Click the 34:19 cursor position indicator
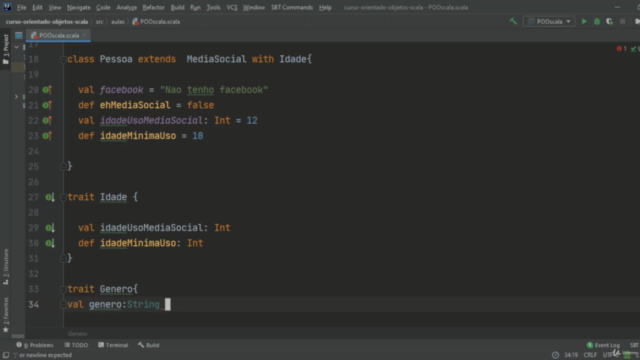 click(x=571, y=355)
